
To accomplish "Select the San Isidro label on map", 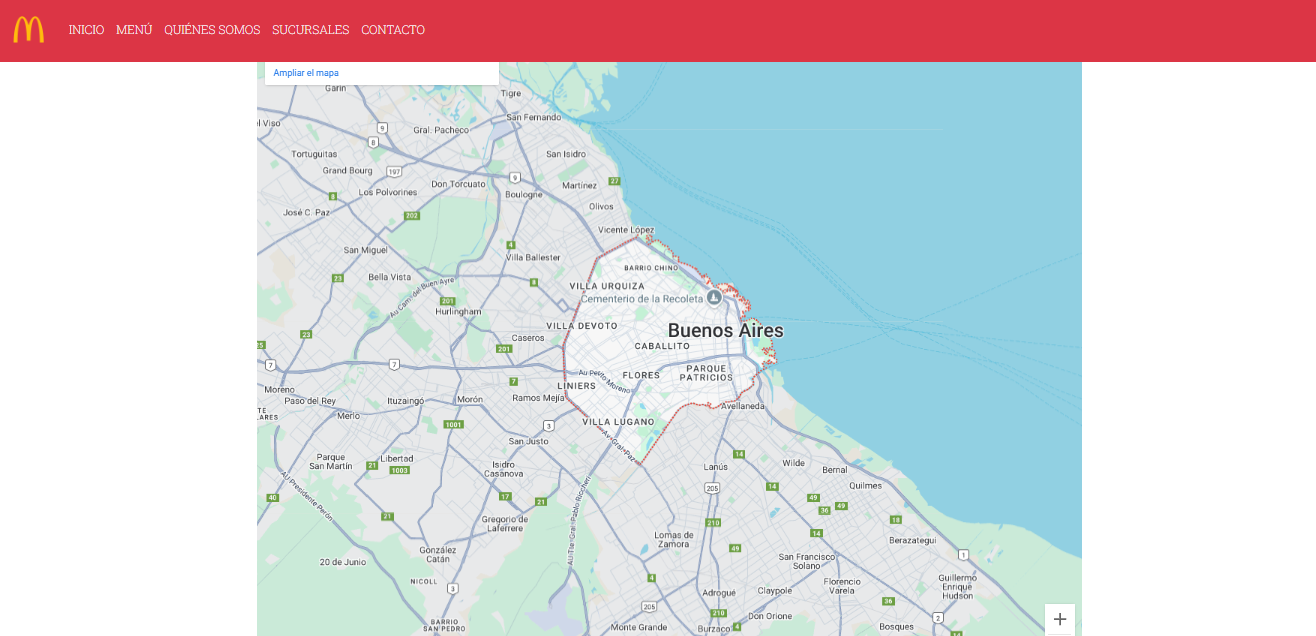I will pos(566,154).
